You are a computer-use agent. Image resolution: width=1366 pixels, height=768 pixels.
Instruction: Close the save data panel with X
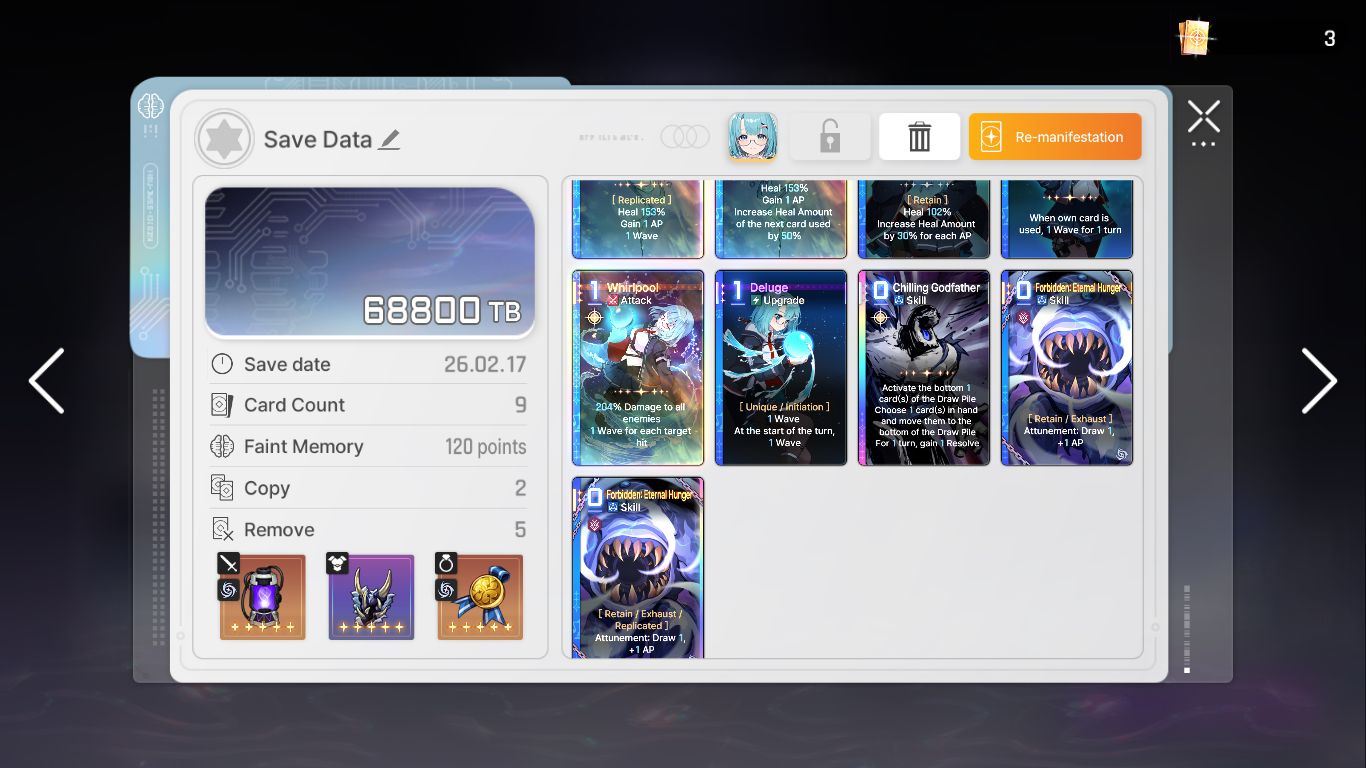coord(1203,117)
